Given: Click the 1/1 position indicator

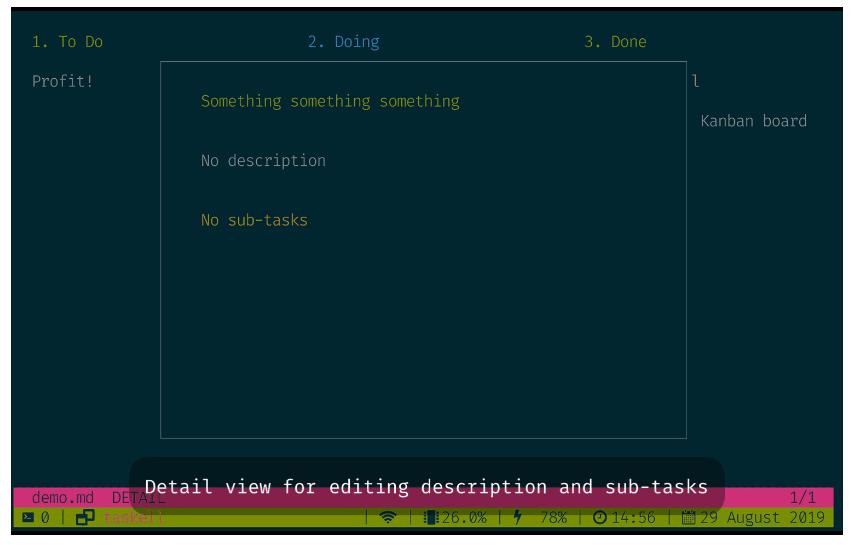Looking at the screenshot, I should coord(803,497).
